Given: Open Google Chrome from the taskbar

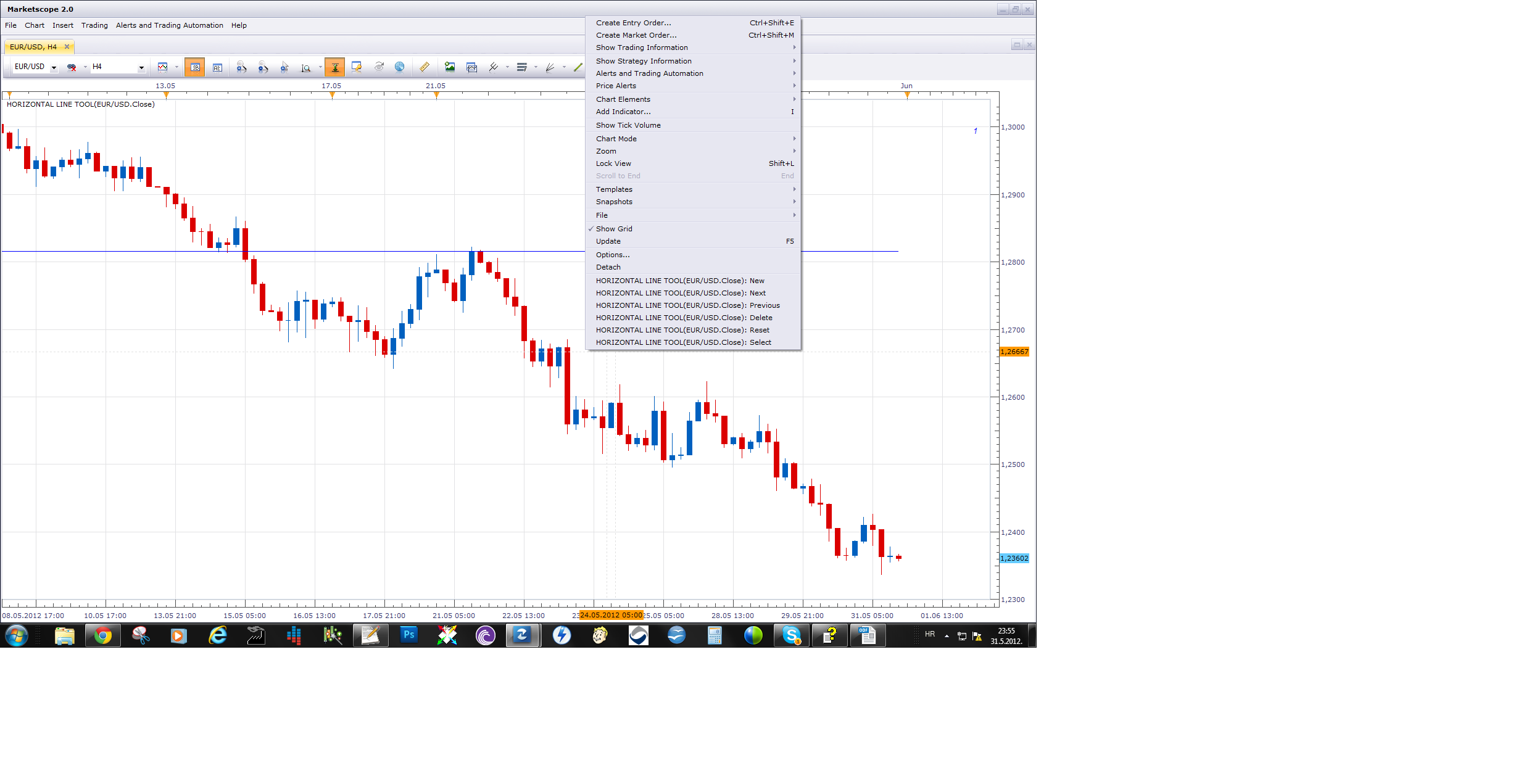Looking at the screenshot, I should click(103, 635).
